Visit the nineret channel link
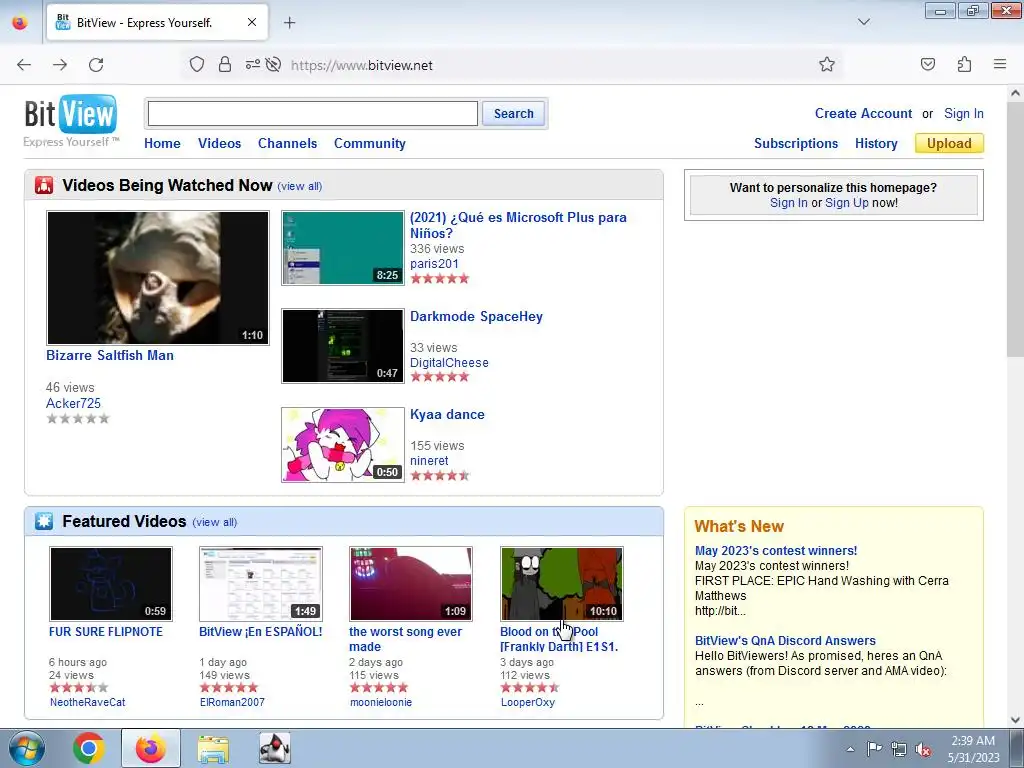 pos(429,460)
